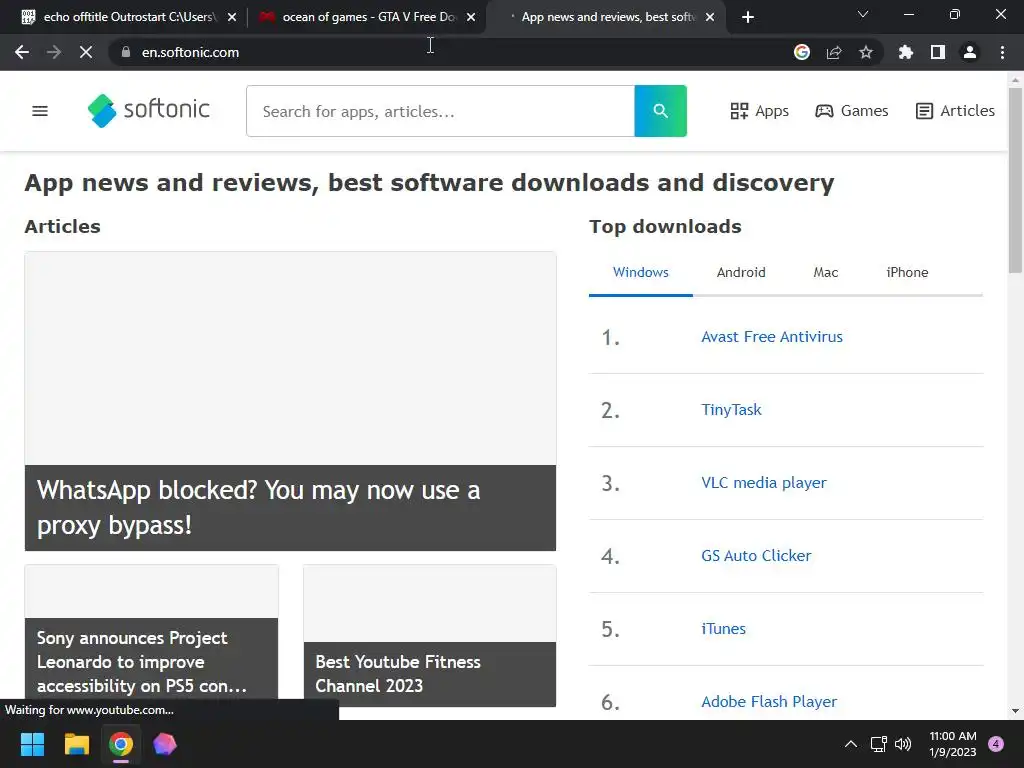This screenshot has height=768, width=1024.
Task: Open the pink gem app on taskbar
Action: 165,744
